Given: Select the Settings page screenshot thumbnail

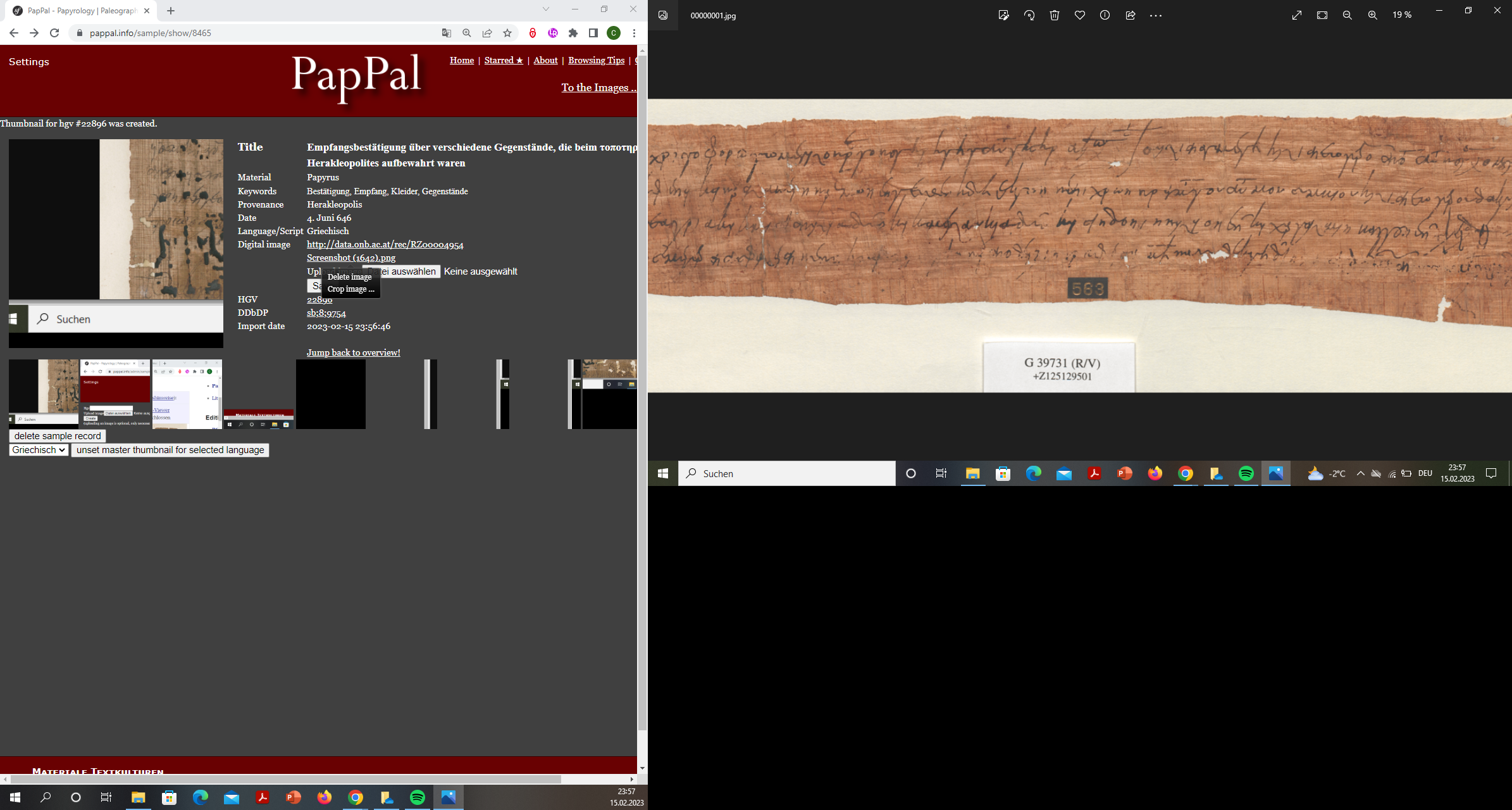Looking at the screenshot, I should (x=115, y=394).
